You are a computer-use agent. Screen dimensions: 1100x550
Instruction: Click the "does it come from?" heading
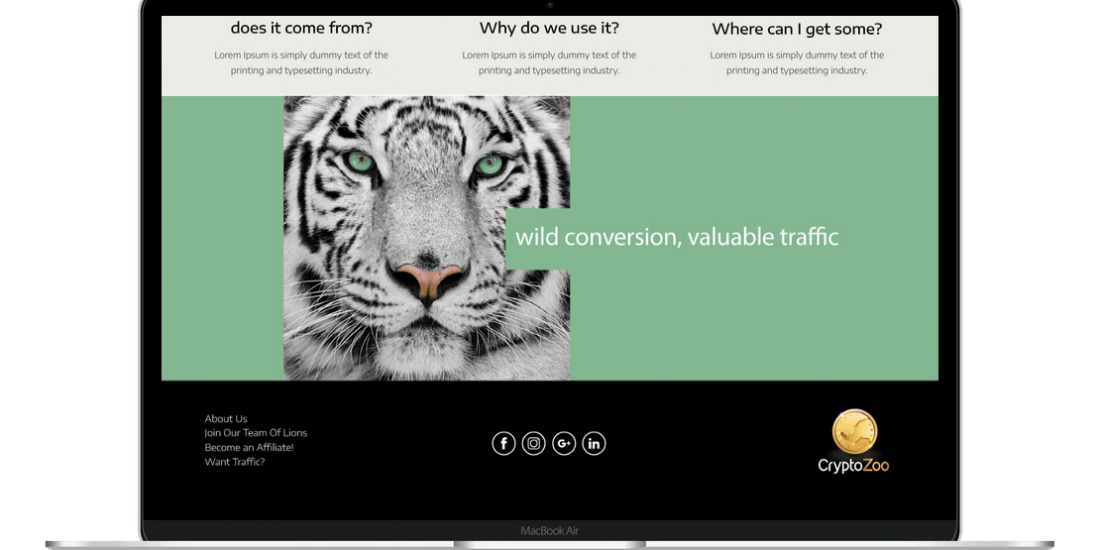pyautogui.click(x=301, y=29)
